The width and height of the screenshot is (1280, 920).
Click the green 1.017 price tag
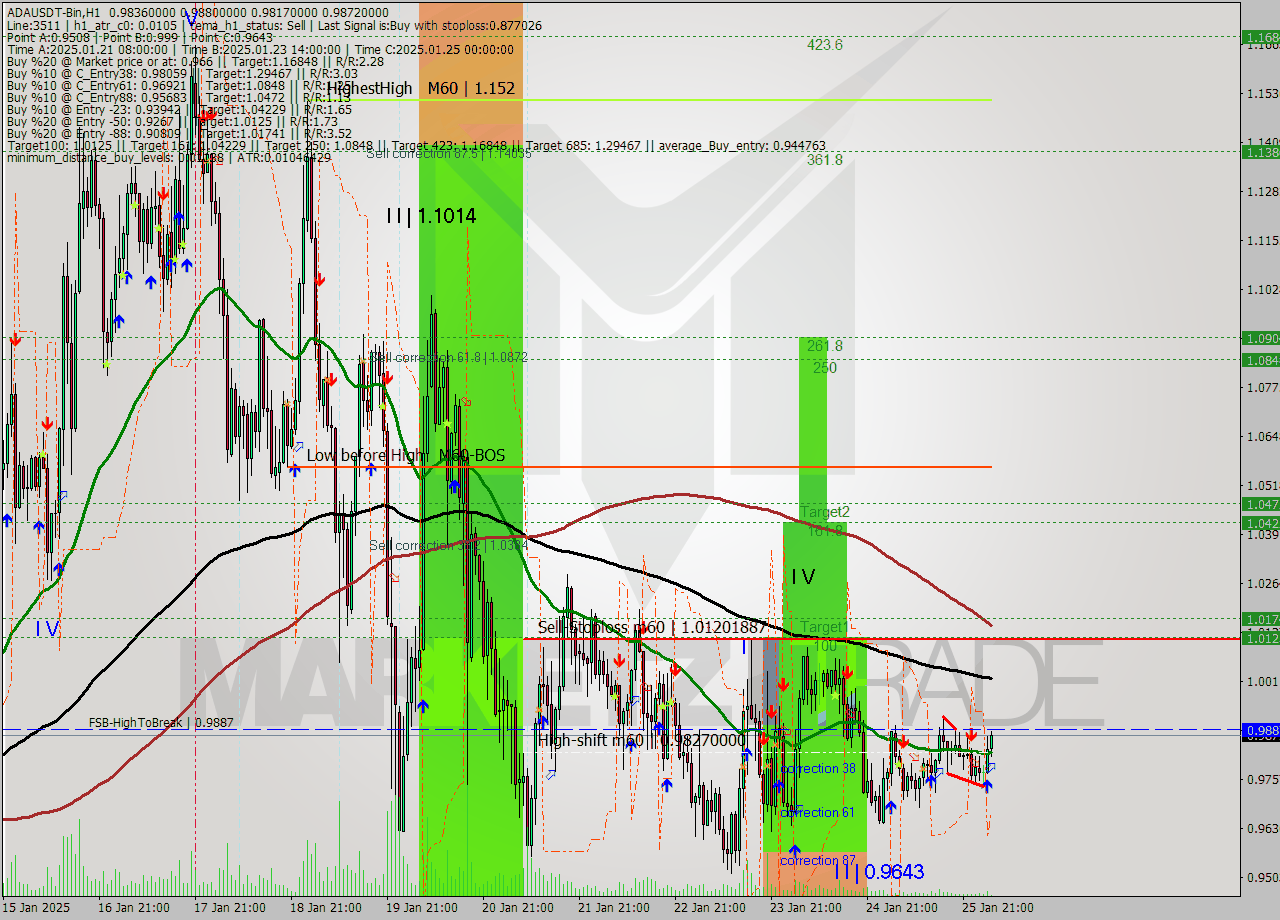point(1260,619)
